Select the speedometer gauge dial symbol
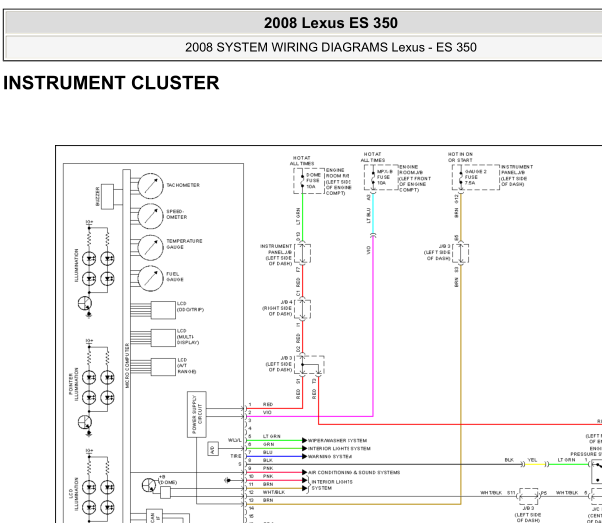Viewport: 602px width, 523px height. 150,216
